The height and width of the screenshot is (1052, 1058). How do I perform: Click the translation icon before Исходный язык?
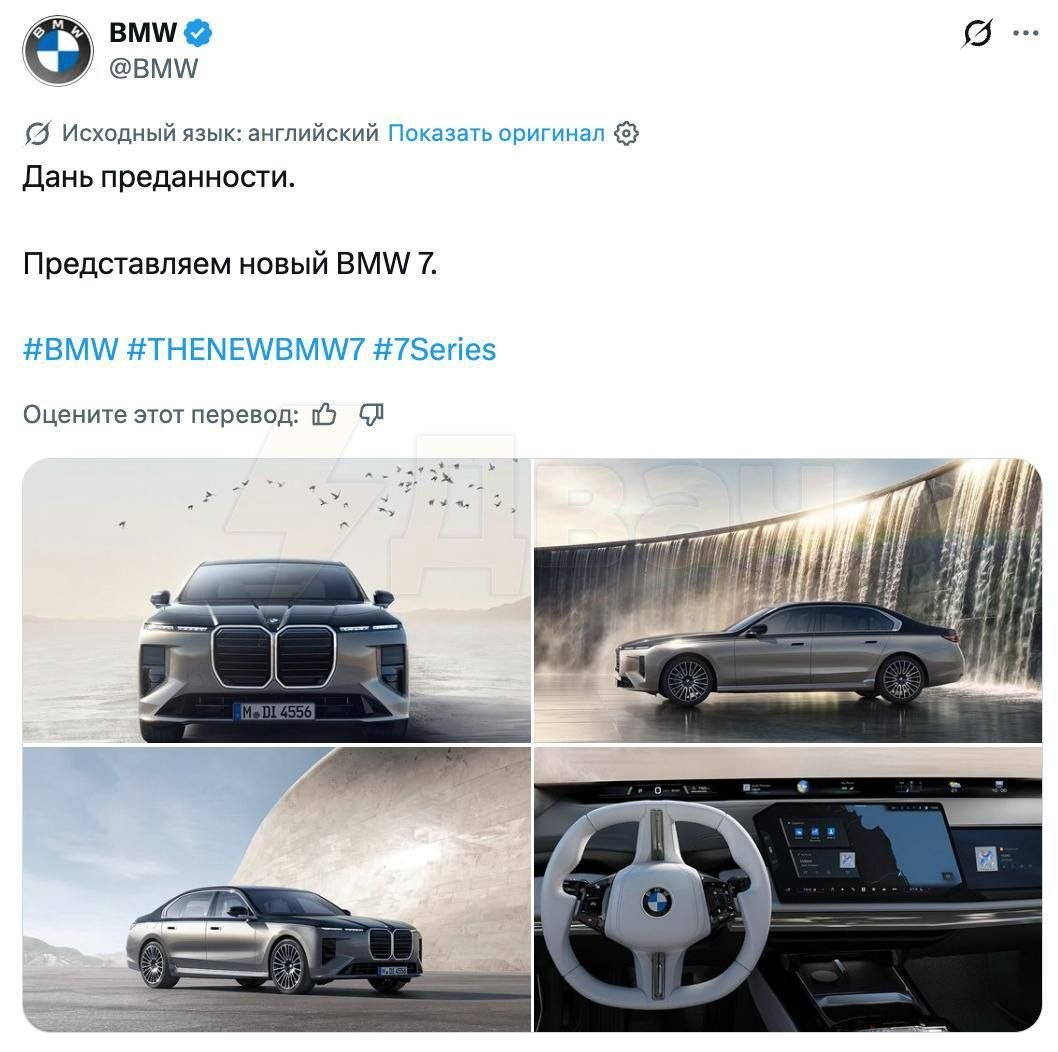pyautogui.click(x=37, y=134)
